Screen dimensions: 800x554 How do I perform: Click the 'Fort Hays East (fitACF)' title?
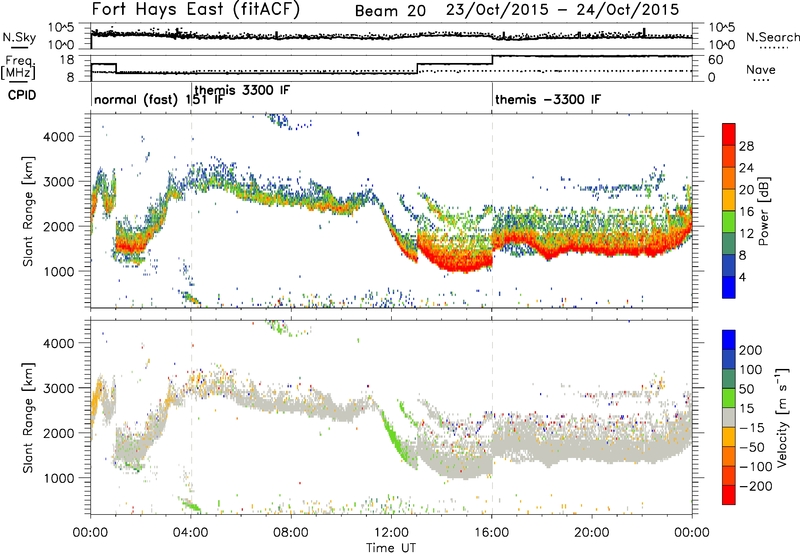[x=196, y=9]
